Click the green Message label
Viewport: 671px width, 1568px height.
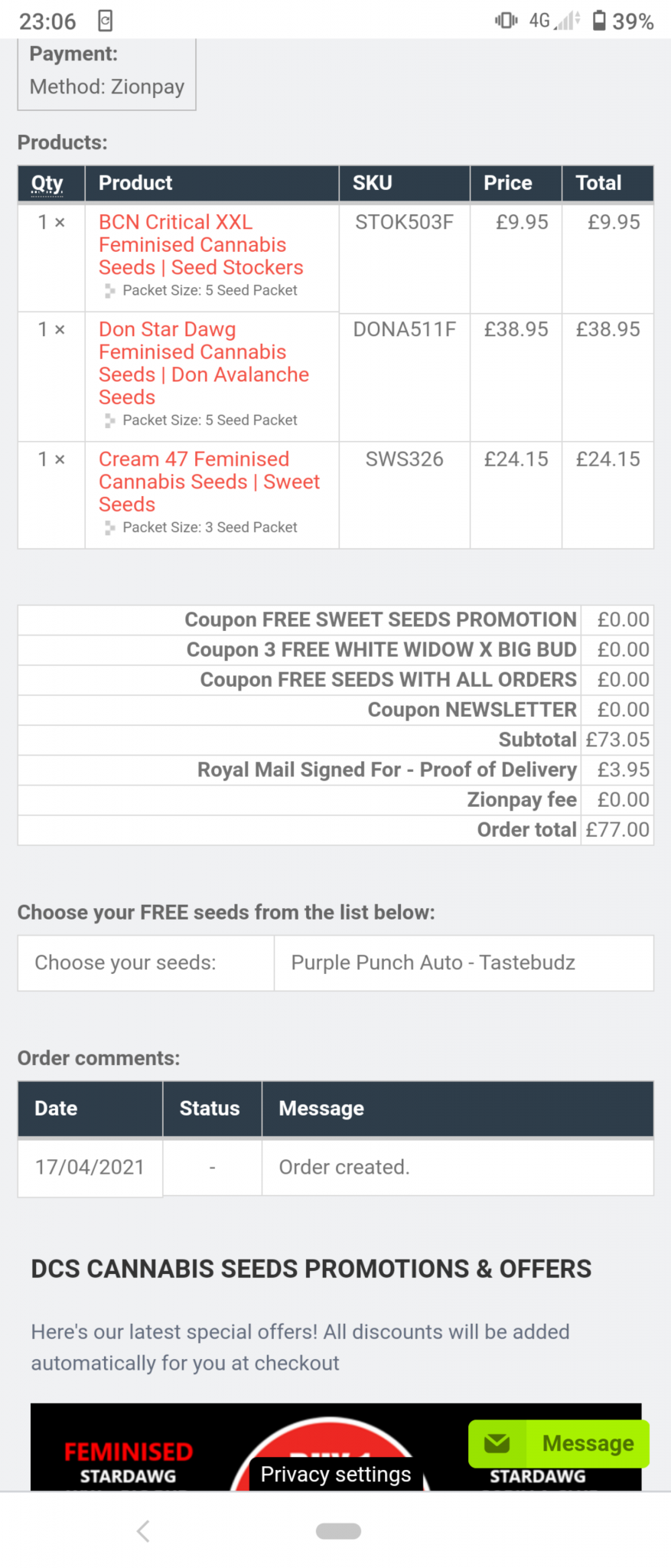point(588,1443)
